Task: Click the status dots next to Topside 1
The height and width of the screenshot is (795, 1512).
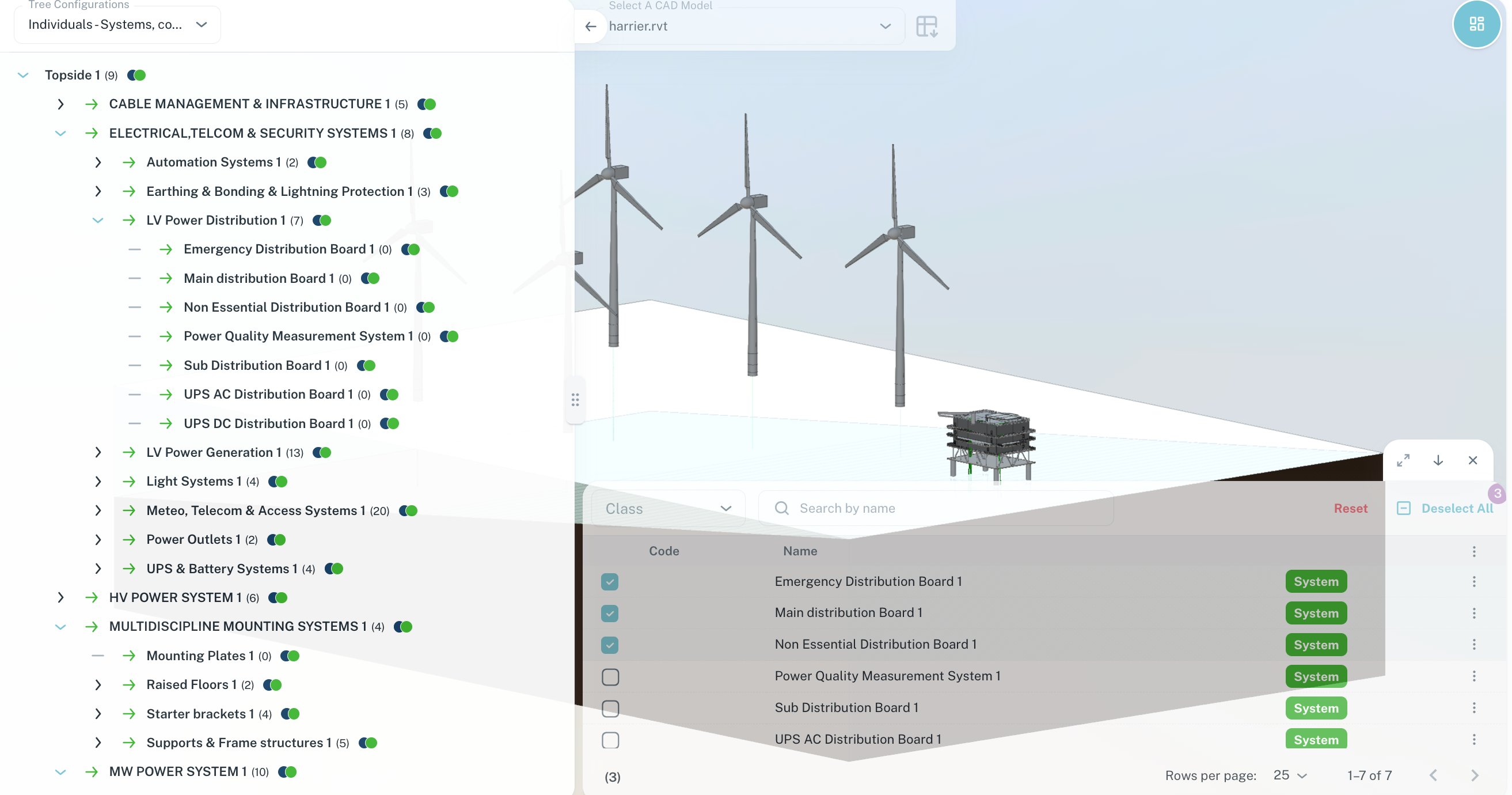Action: tap(136, 75)
